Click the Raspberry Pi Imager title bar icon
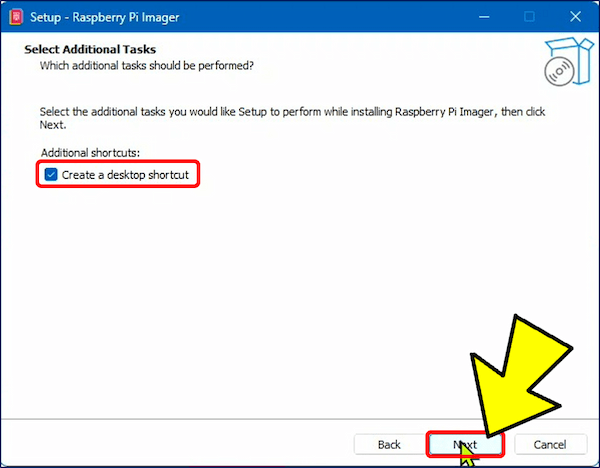Viewport: 600px width, 468px height. click(16, 17)
